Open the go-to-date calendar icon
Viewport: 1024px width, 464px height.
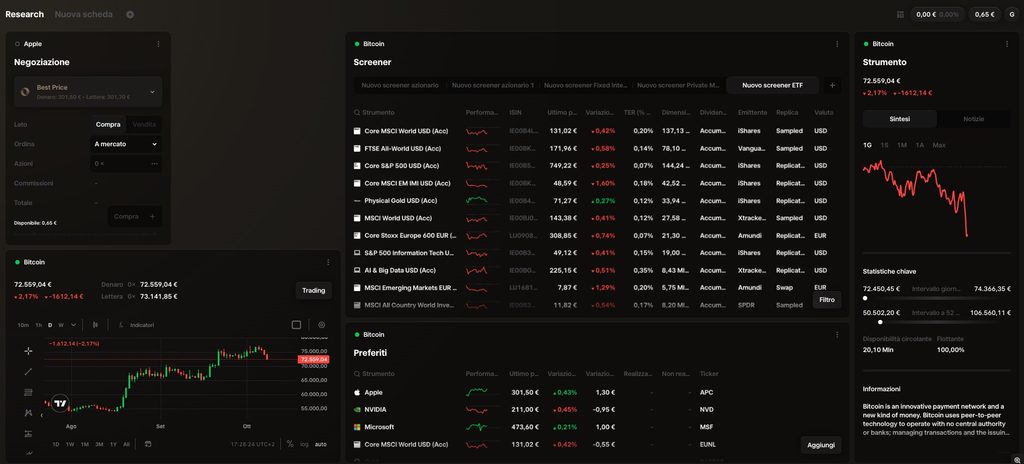(x=148, y=444)
